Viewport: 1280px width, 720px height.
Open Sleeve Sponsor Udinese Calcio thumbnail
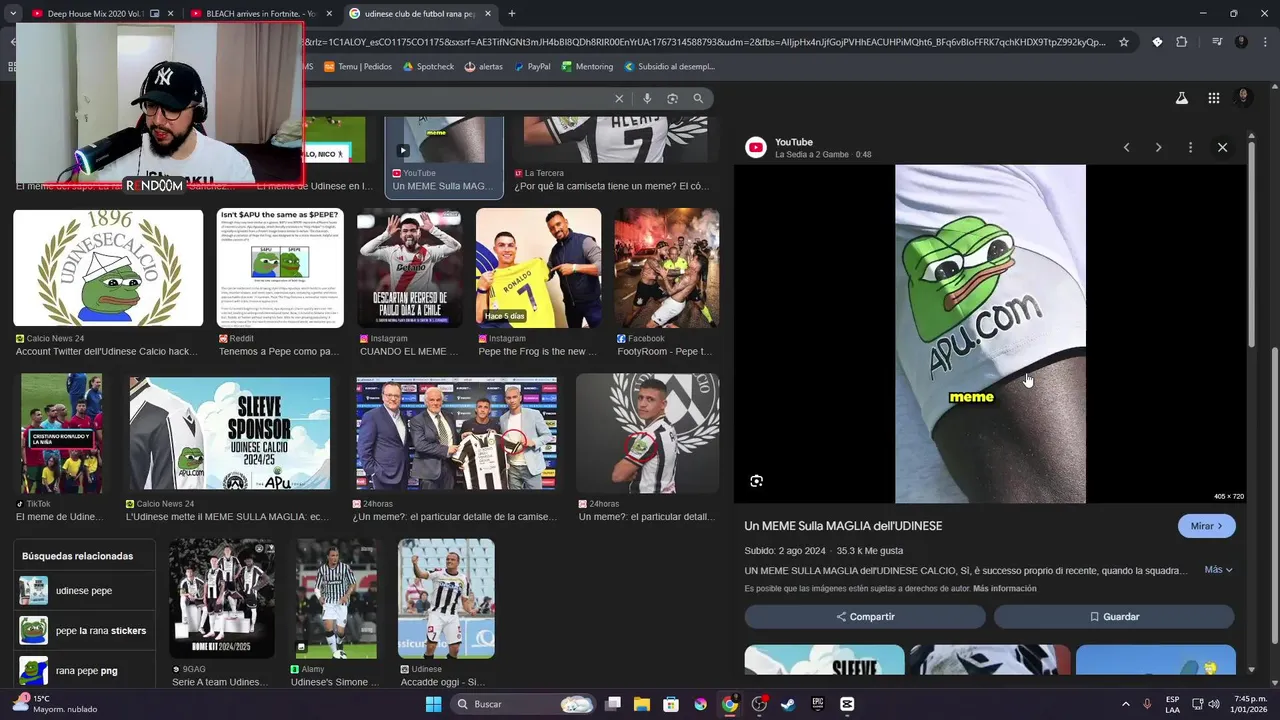(x=229, y=435)
